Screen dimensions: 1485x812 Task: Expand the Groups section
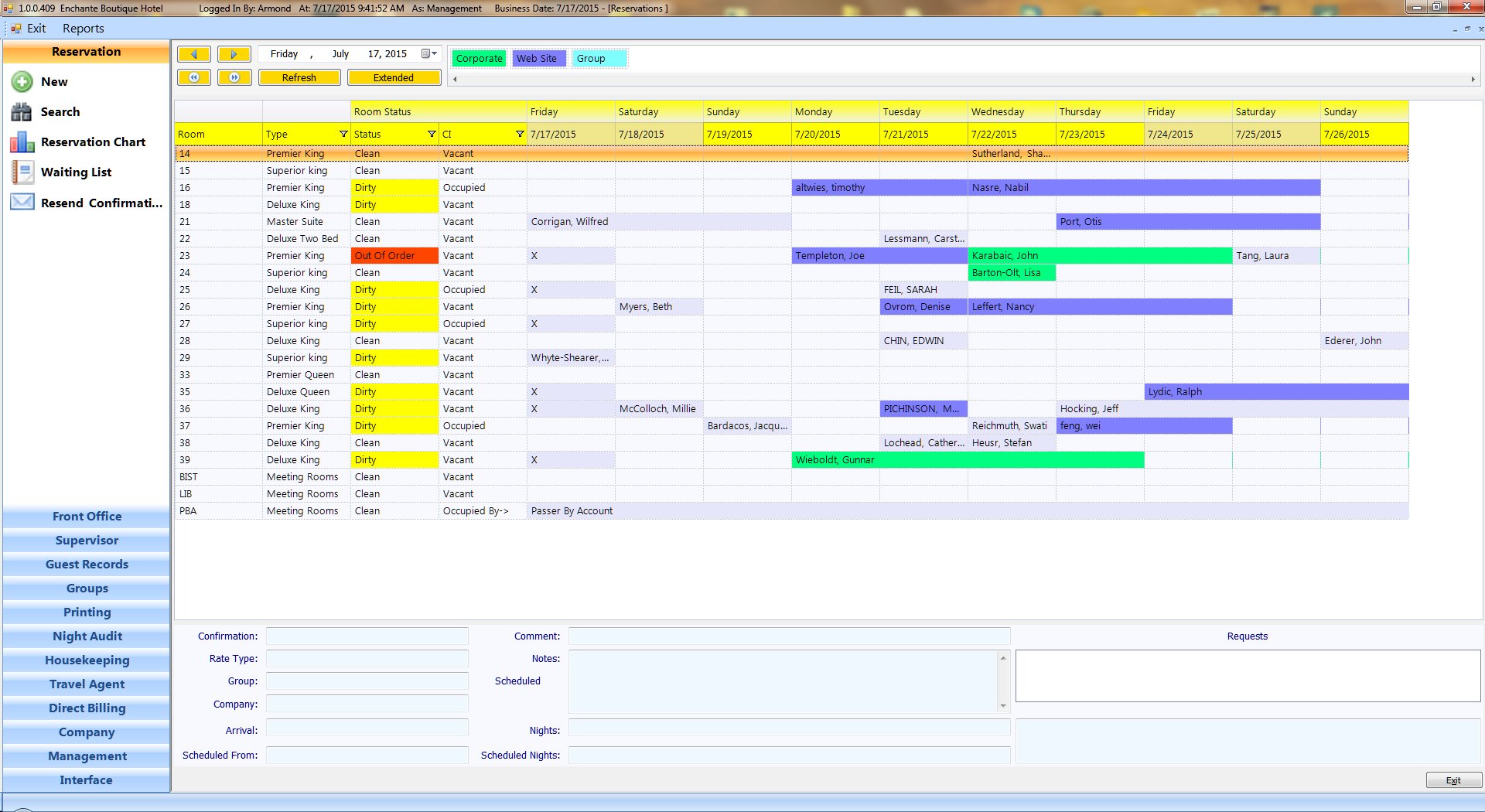tap(87, 589)
